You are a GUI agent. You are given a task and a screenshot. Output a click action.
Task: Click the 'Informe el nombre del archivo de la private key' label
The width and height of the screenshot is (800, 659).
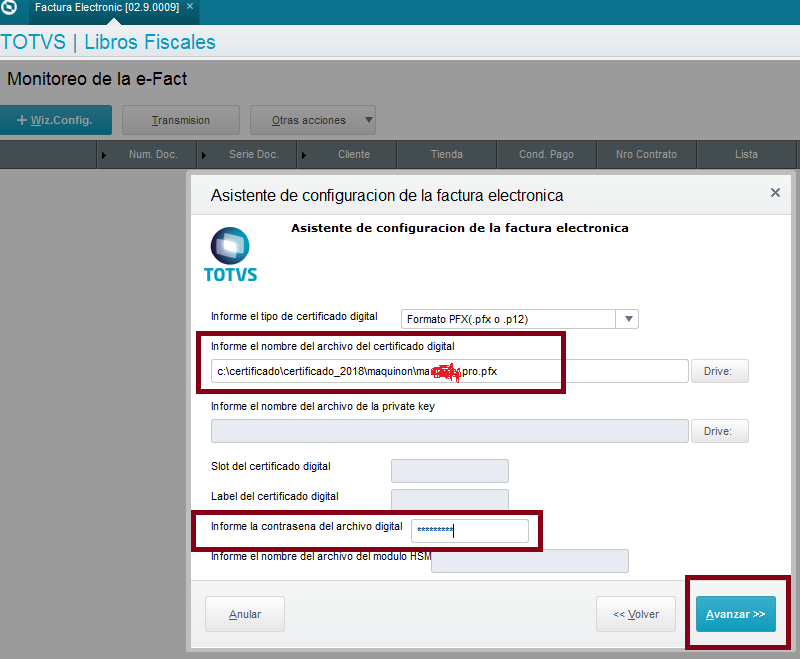pos(322,406)
